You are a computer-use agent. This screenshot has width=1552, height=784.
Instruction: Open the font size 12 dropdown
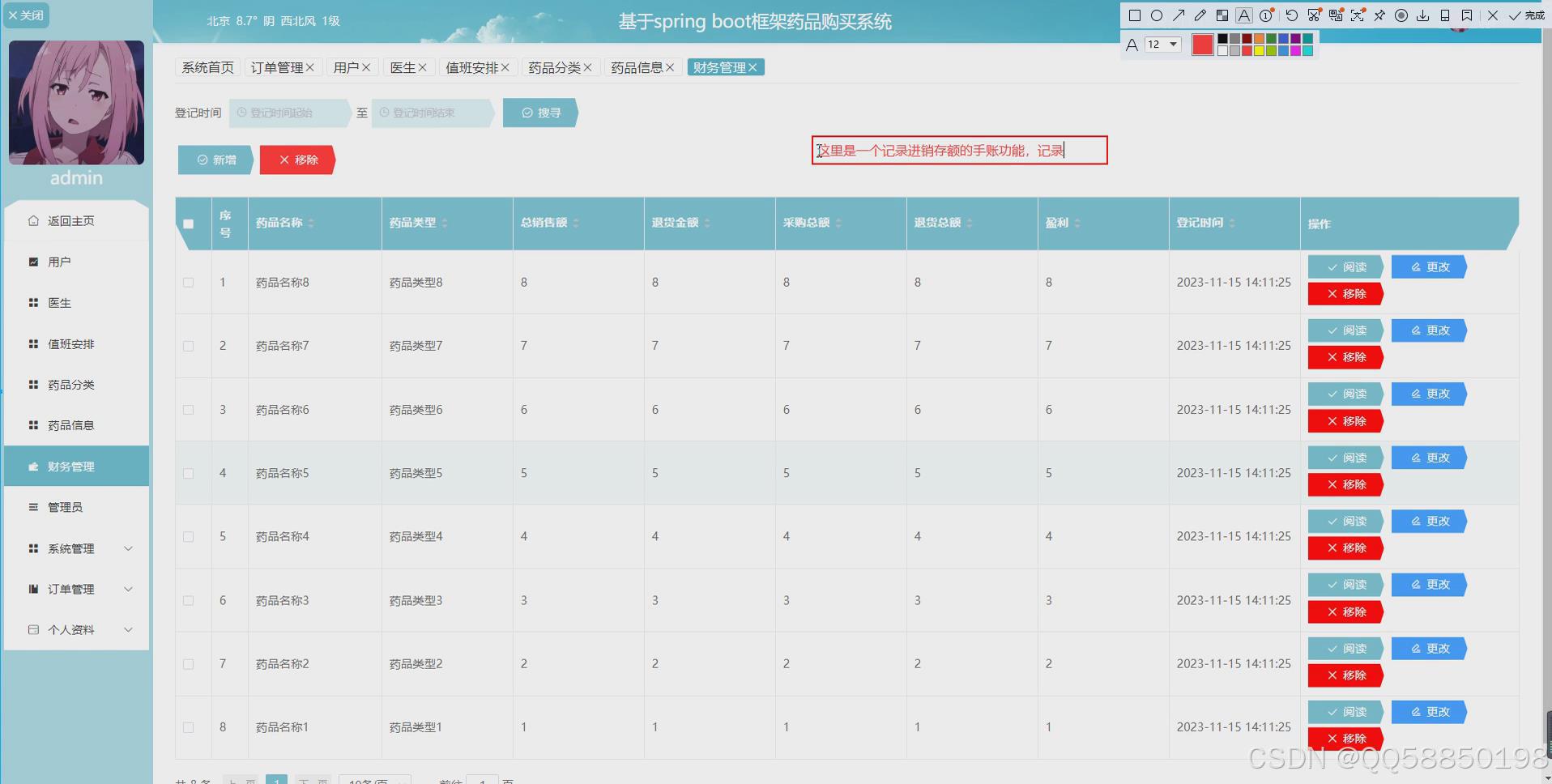pos(1162,45)
